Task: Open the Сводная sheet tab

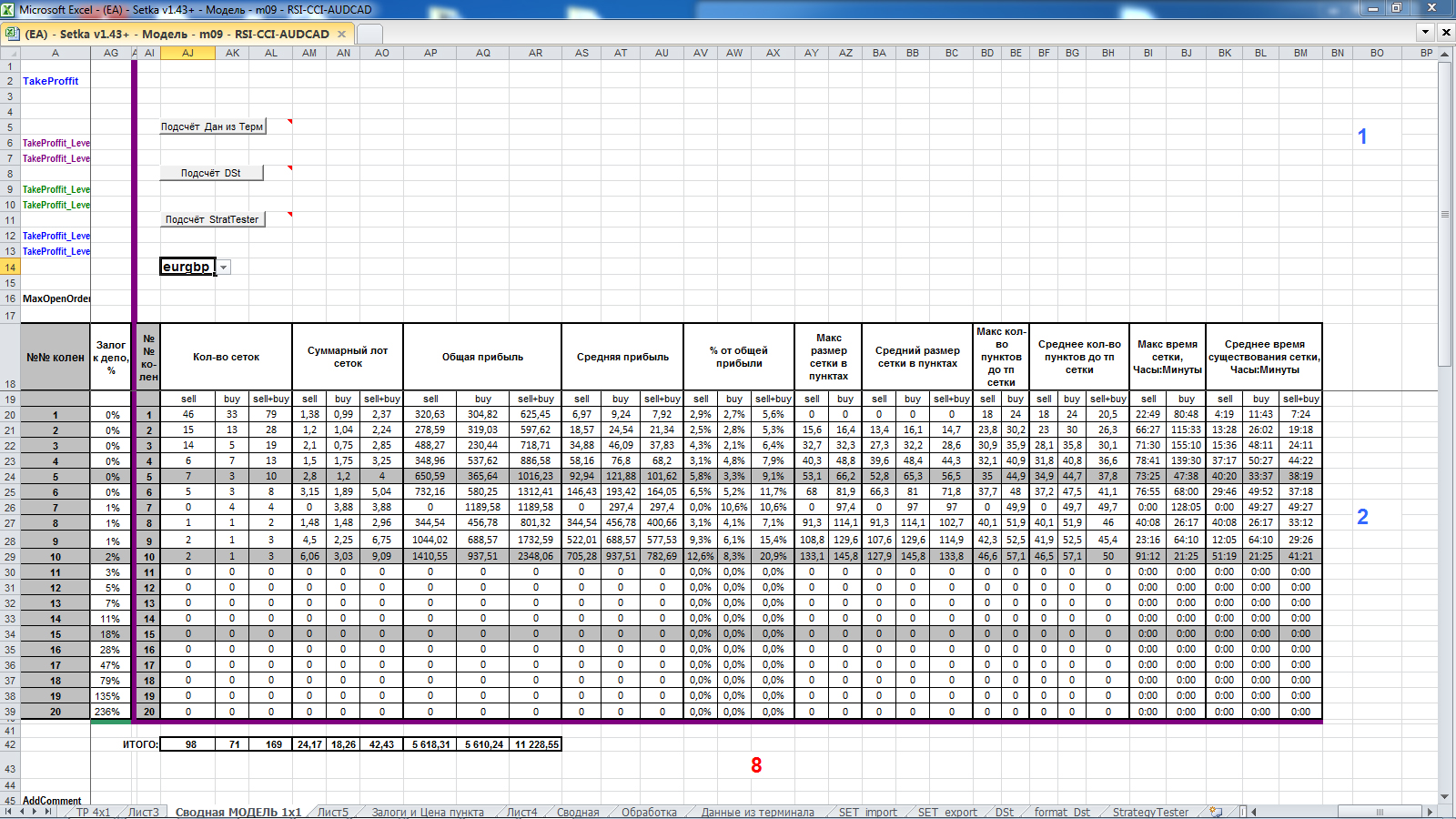Action: coord(579,812)
